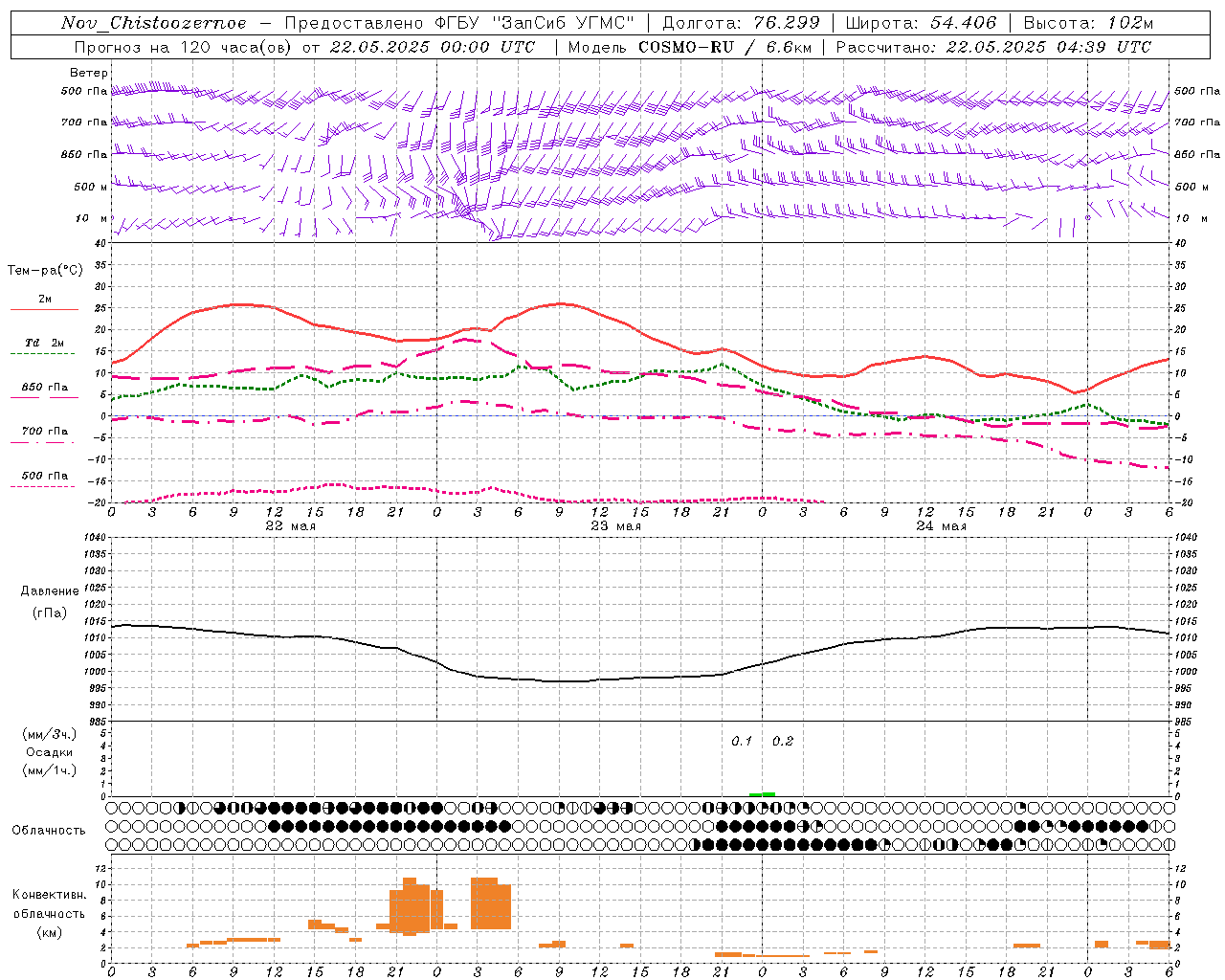
Task: Click the Ветер wind panel label
Action: click(x=89, y=73)
